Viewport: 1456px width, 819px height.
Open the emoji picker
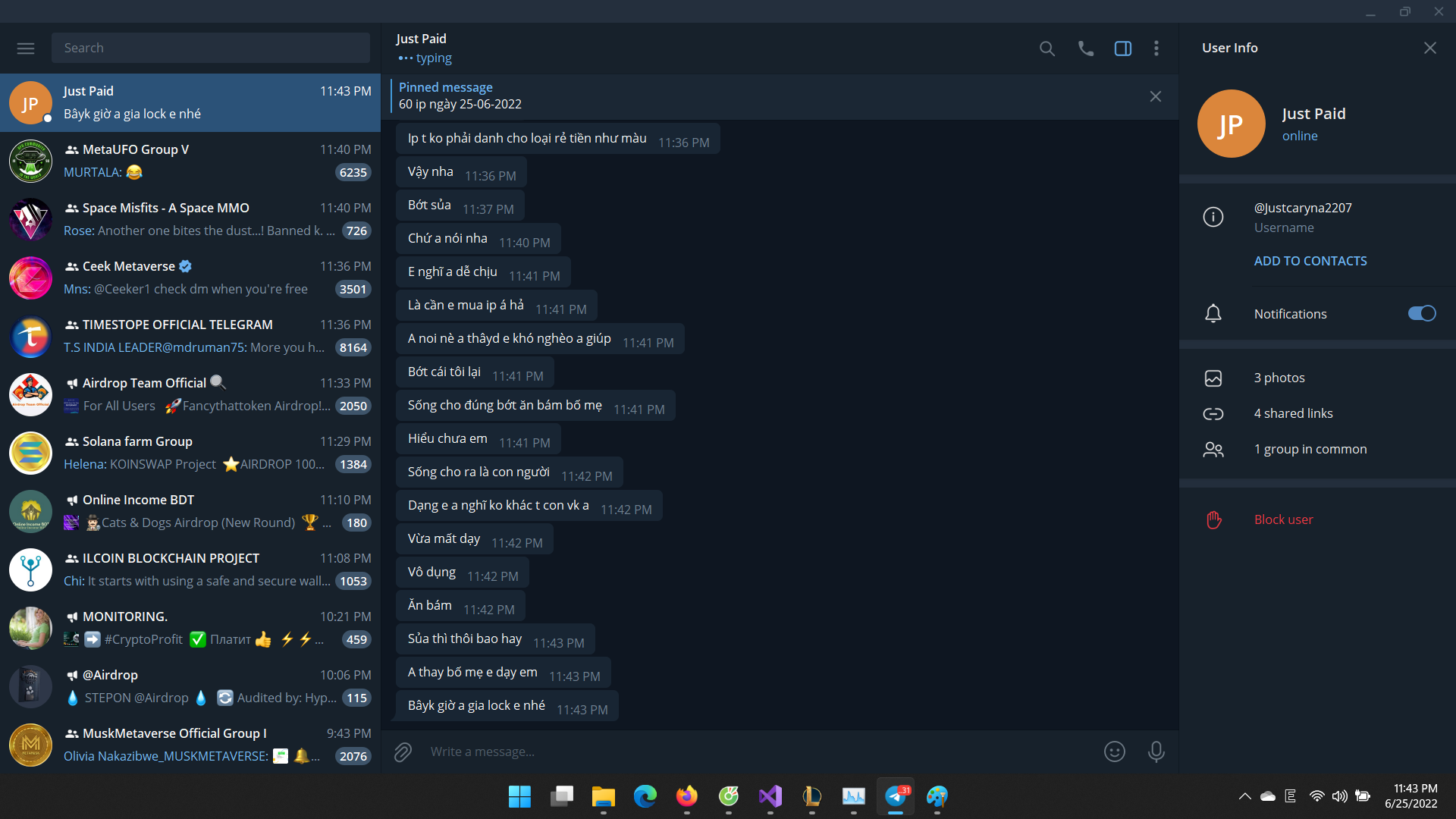tap(1114, 752)
